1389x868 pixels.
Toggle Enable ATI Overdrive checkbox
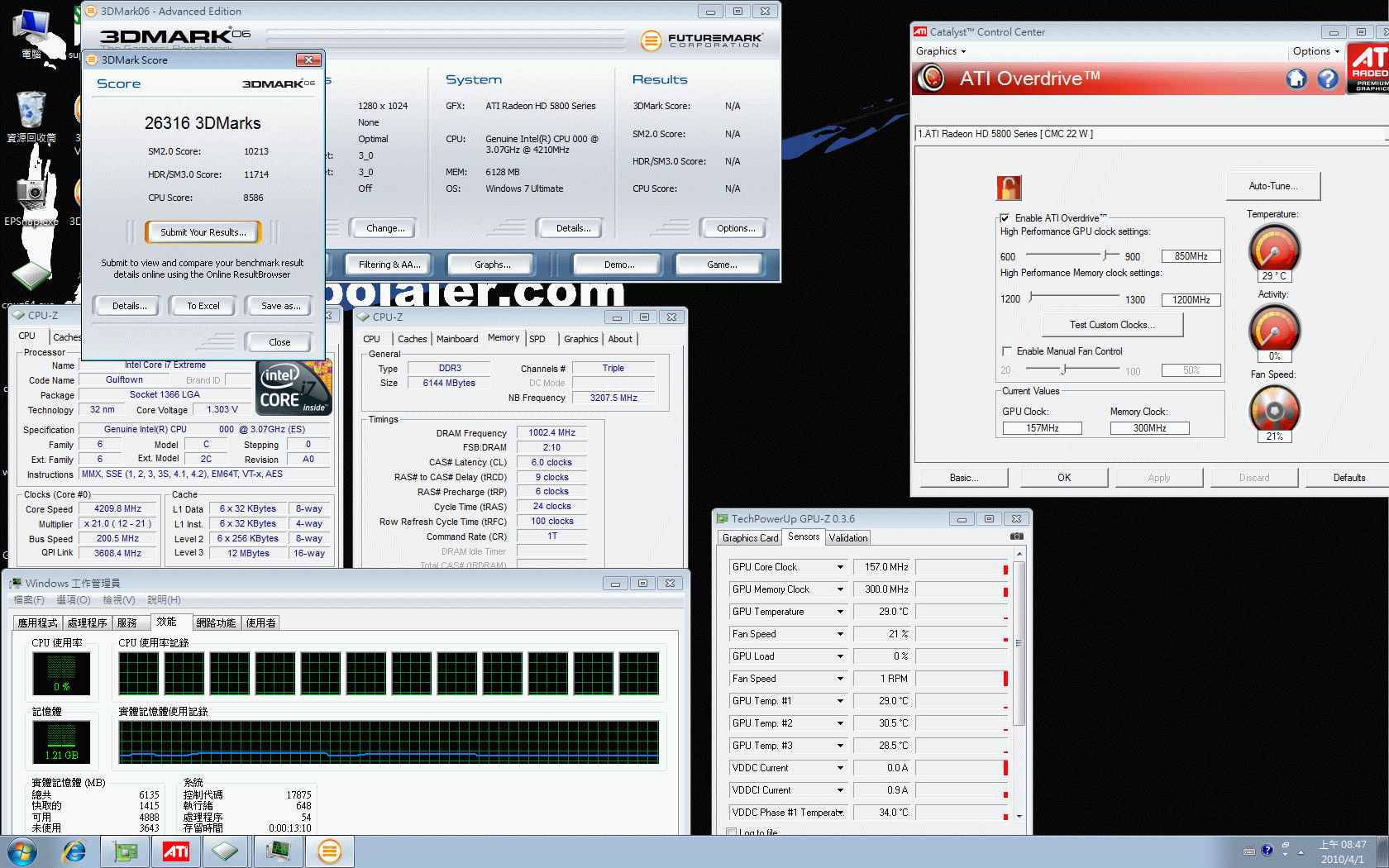[1005, 218]
